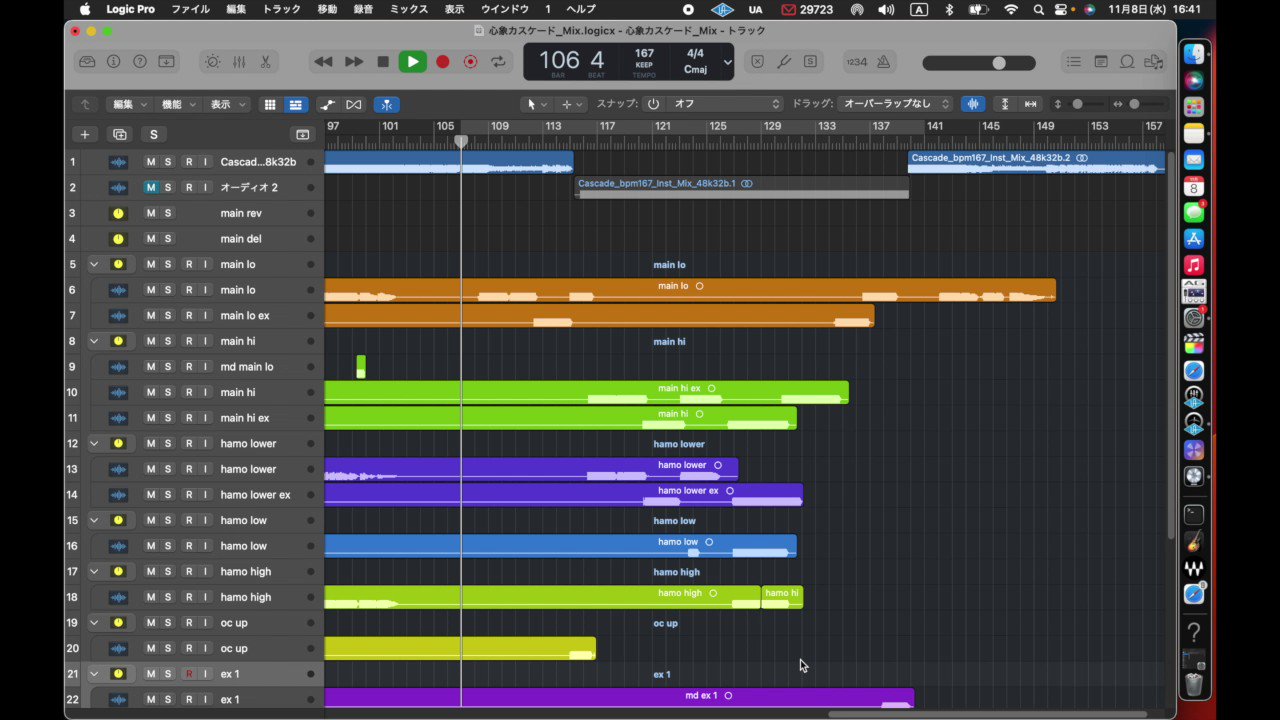
Task: Toggle catch playhead mode
Action: click(x=386, y=104)
